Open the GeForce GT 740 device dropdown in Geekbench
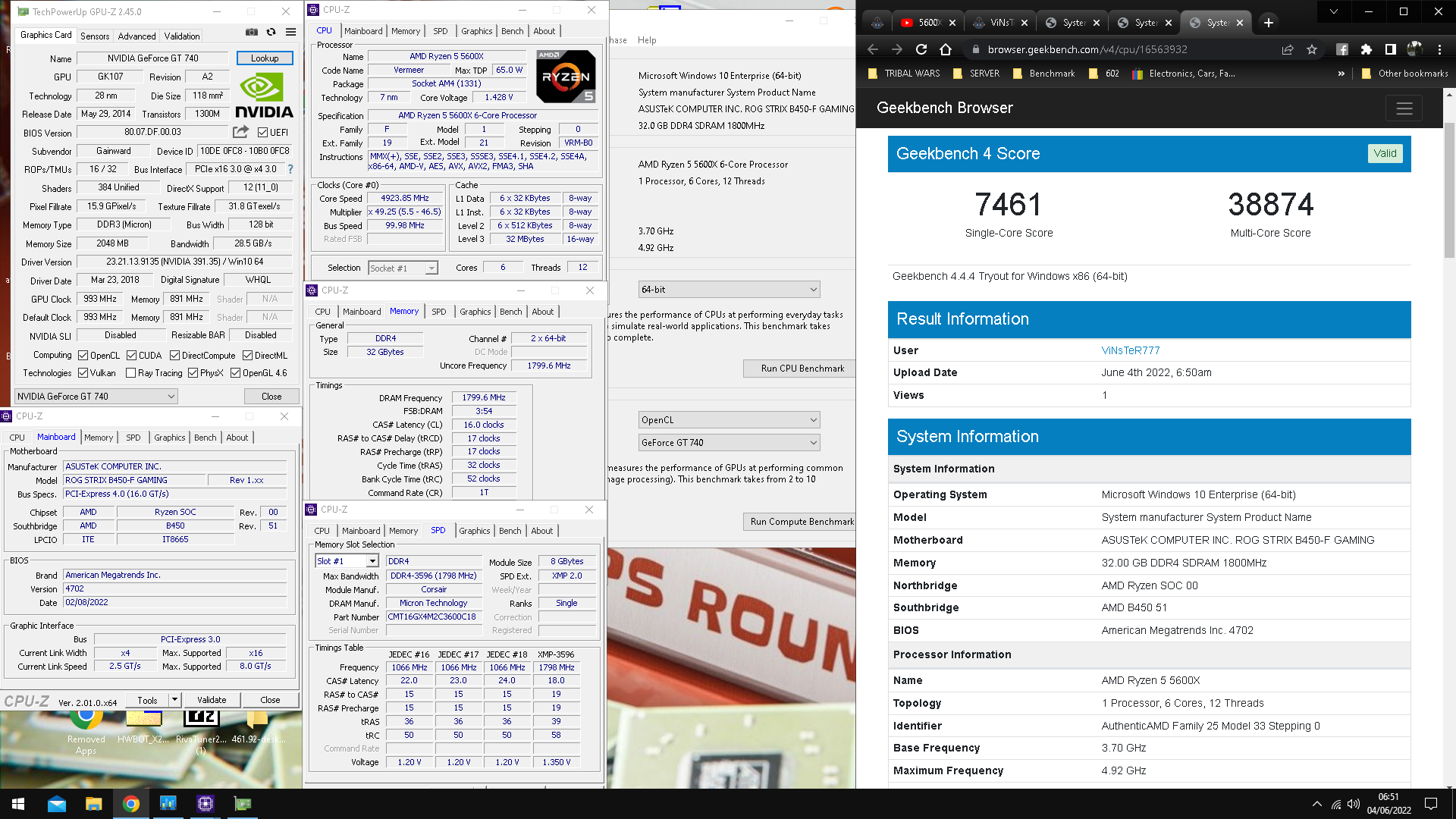 coord(730,442)
